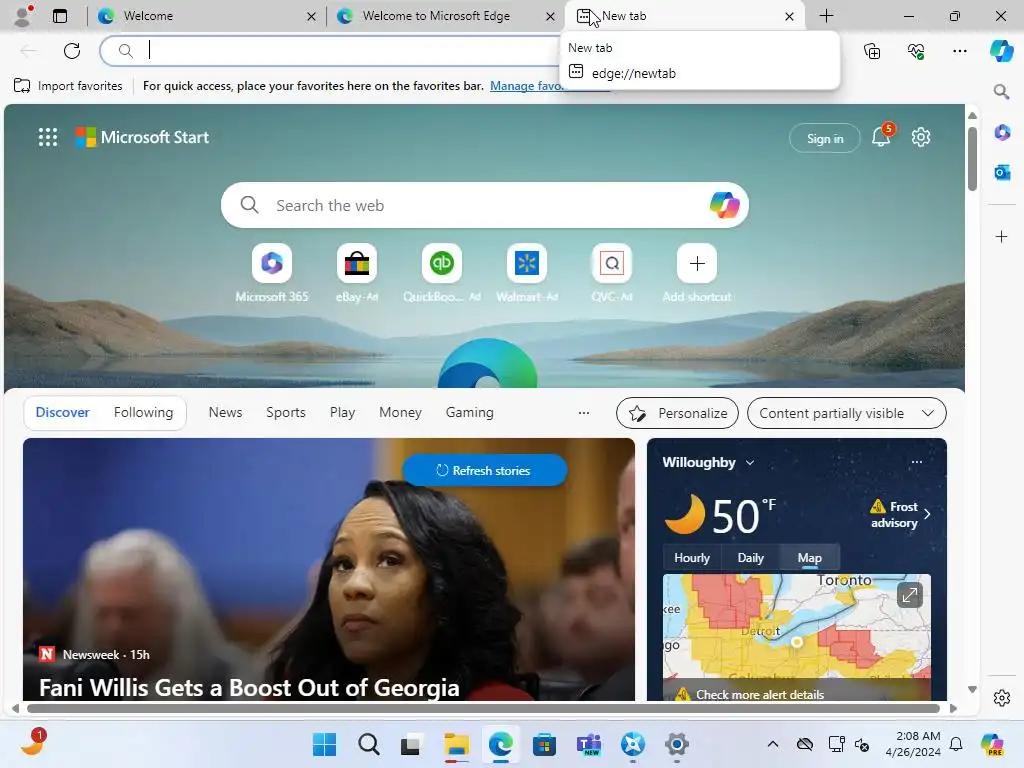
Task: Open File Explorer from the taskbar
Action: [x=456, y=744]
